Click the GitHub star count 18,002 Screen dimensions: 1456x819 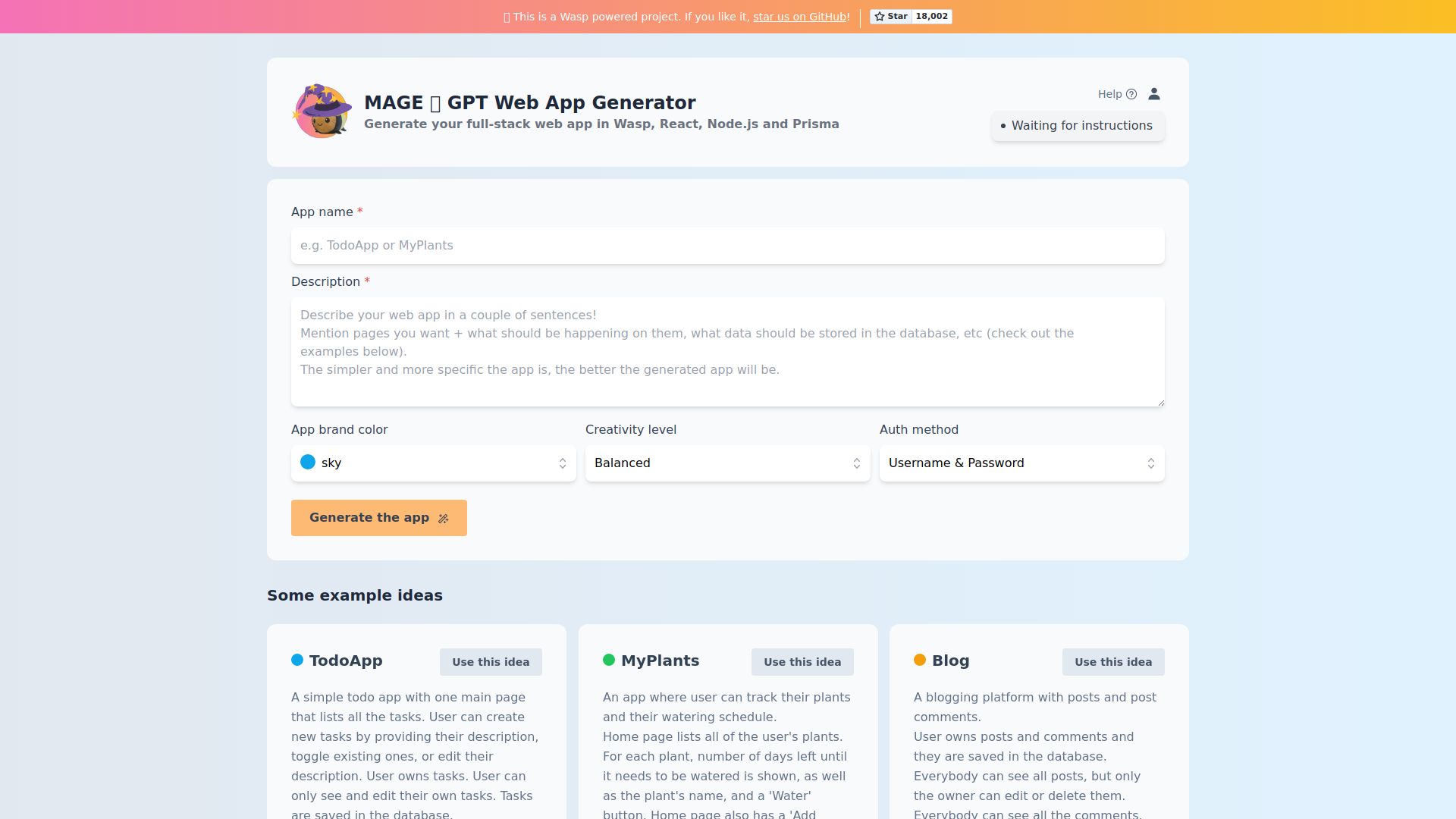931,17
